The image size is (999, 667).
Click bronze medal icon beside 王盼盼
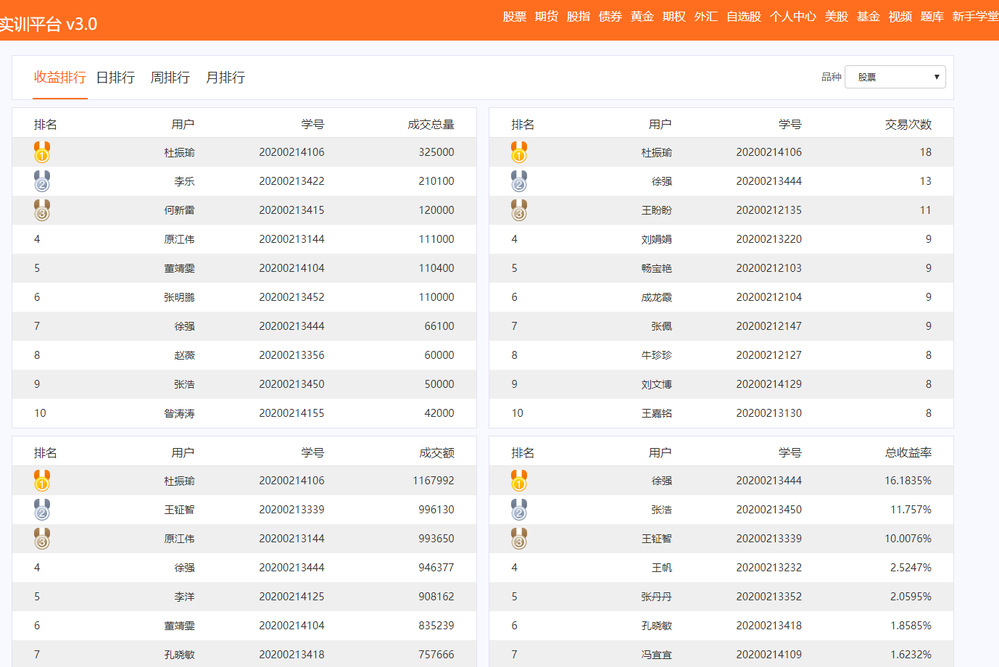tap(519, 210)
